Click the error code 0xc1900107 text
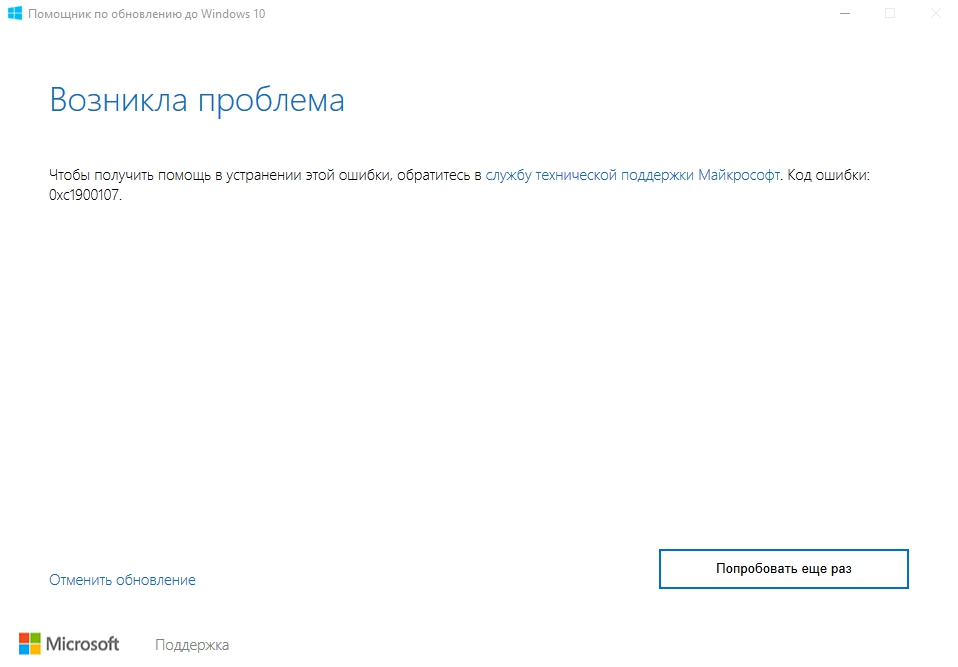 pyautogui.click(x=85, y=195)
